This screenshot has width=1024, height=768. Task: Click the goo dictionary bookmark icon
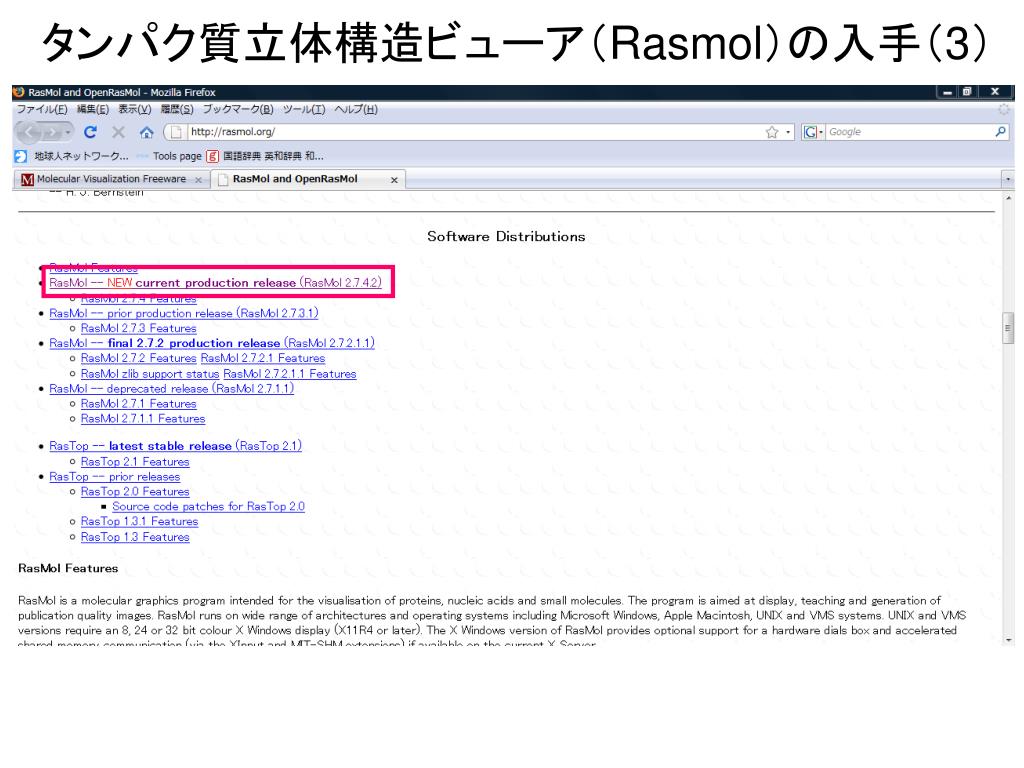(213, 156)
